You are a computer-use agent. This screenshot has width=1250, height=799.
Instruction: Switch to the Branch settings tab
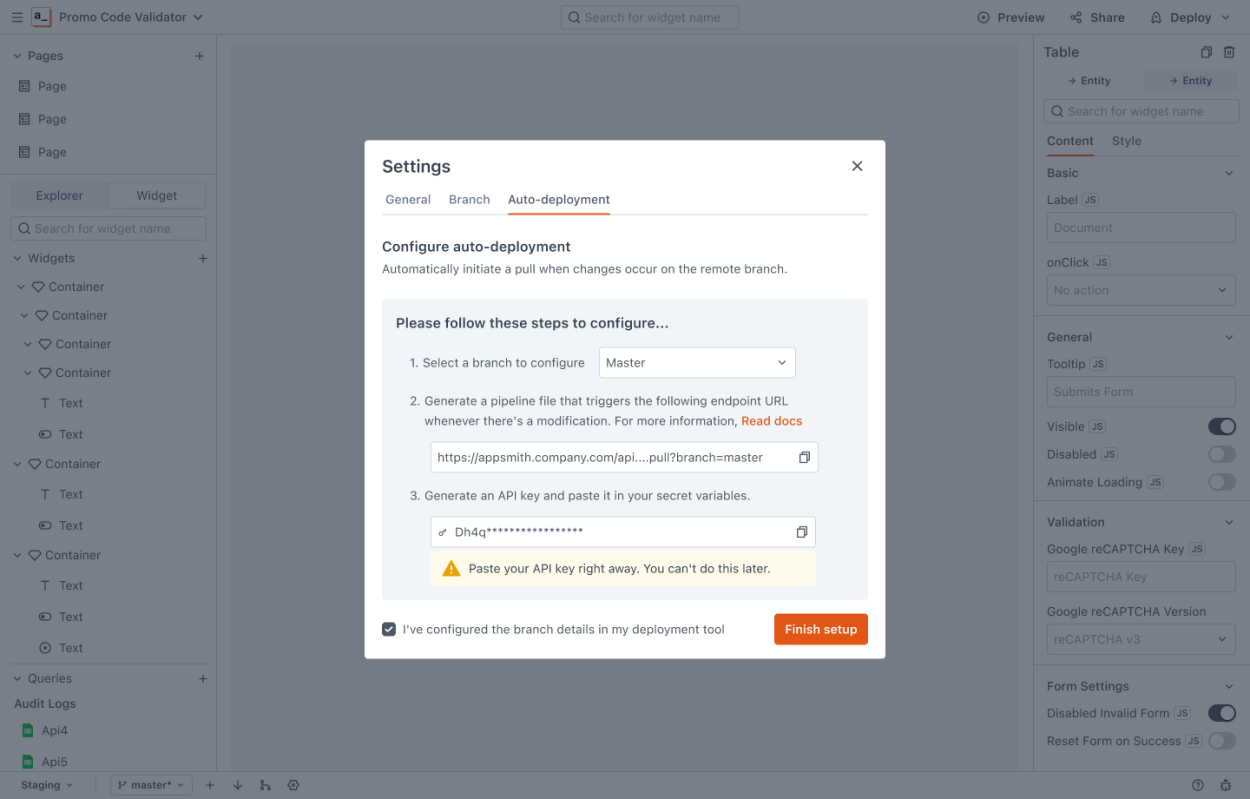pyautogui.click(x=469, y=199)
